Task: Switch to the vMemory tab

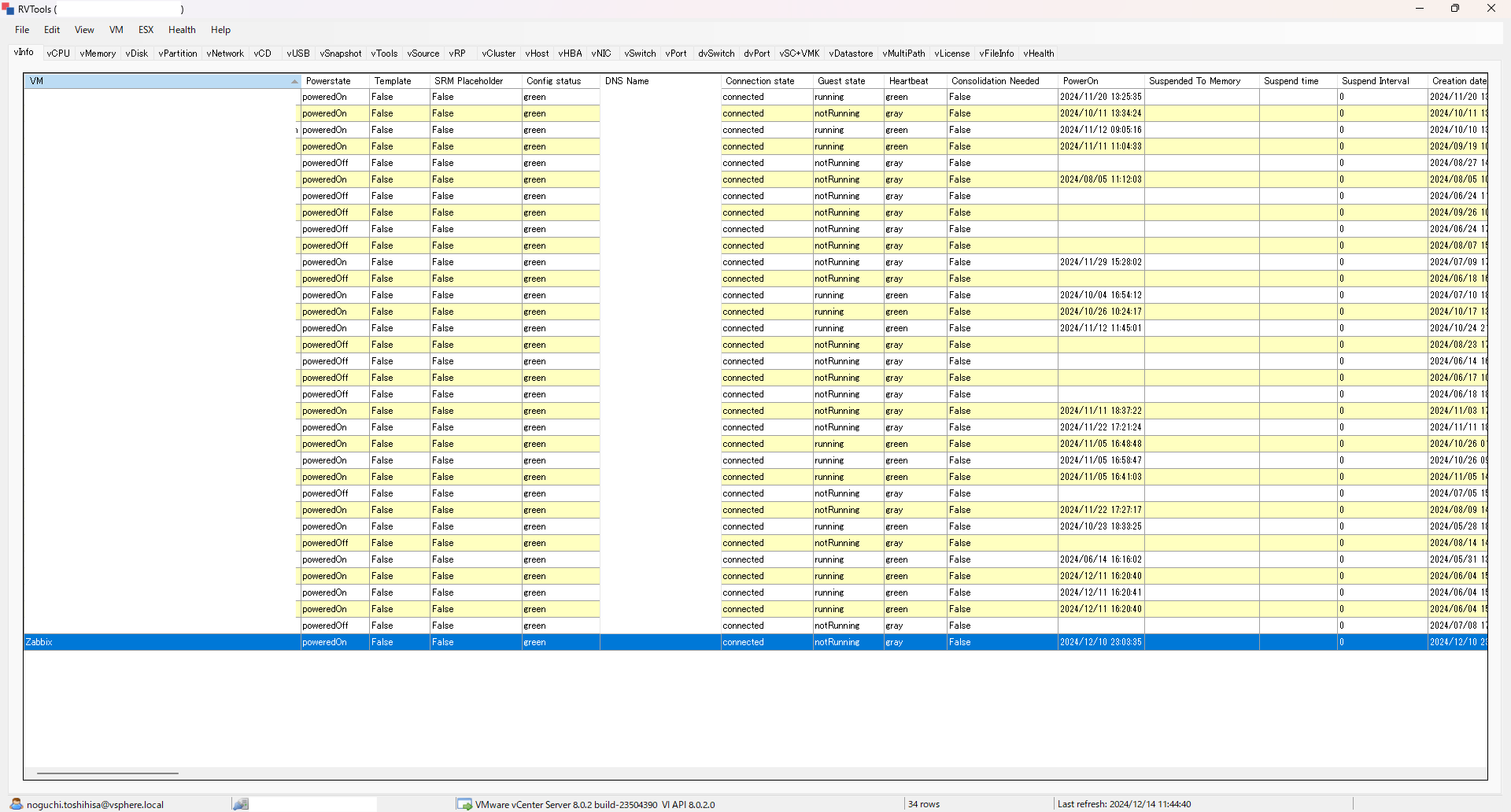Action: click(98, 54)
